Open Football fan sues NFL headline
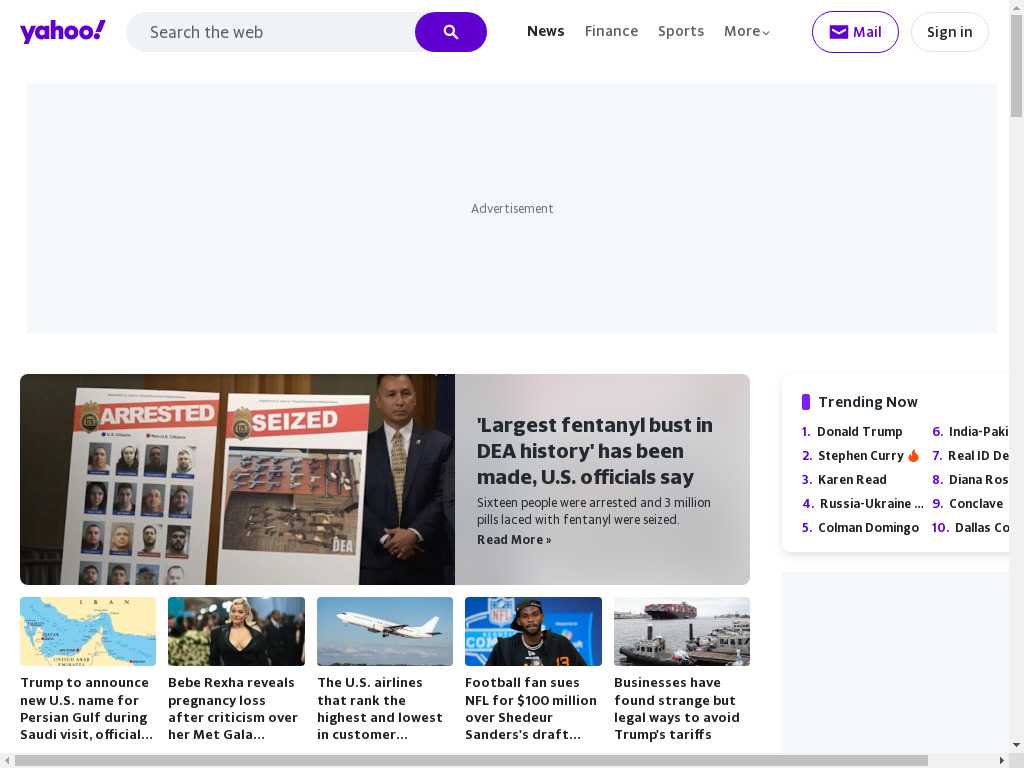This screenshot has width=1024, height=768. point(531,709)
